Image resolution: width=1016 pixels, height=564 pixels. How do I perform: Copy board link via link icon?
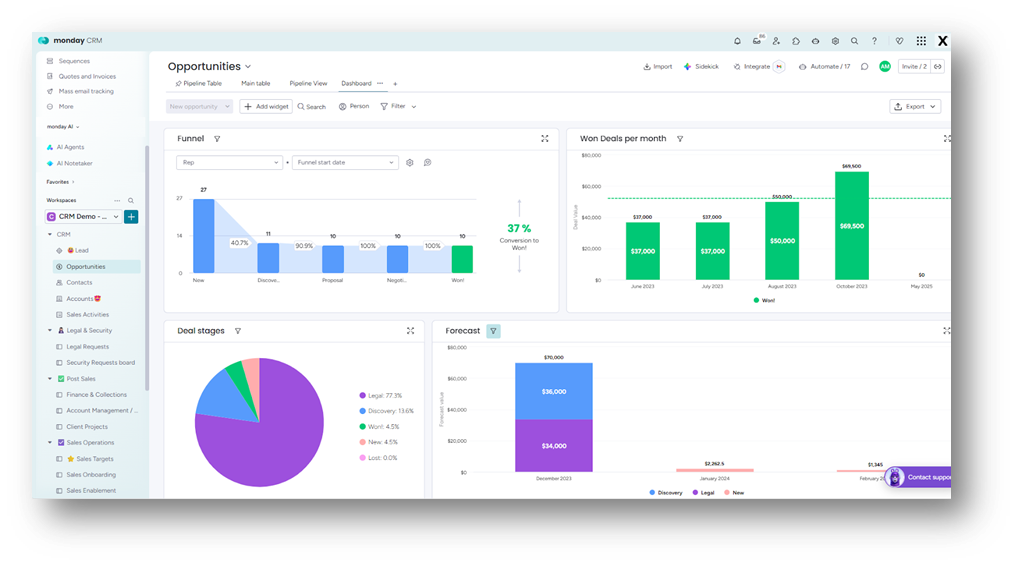pyautogui.click(x=938, y=67)
